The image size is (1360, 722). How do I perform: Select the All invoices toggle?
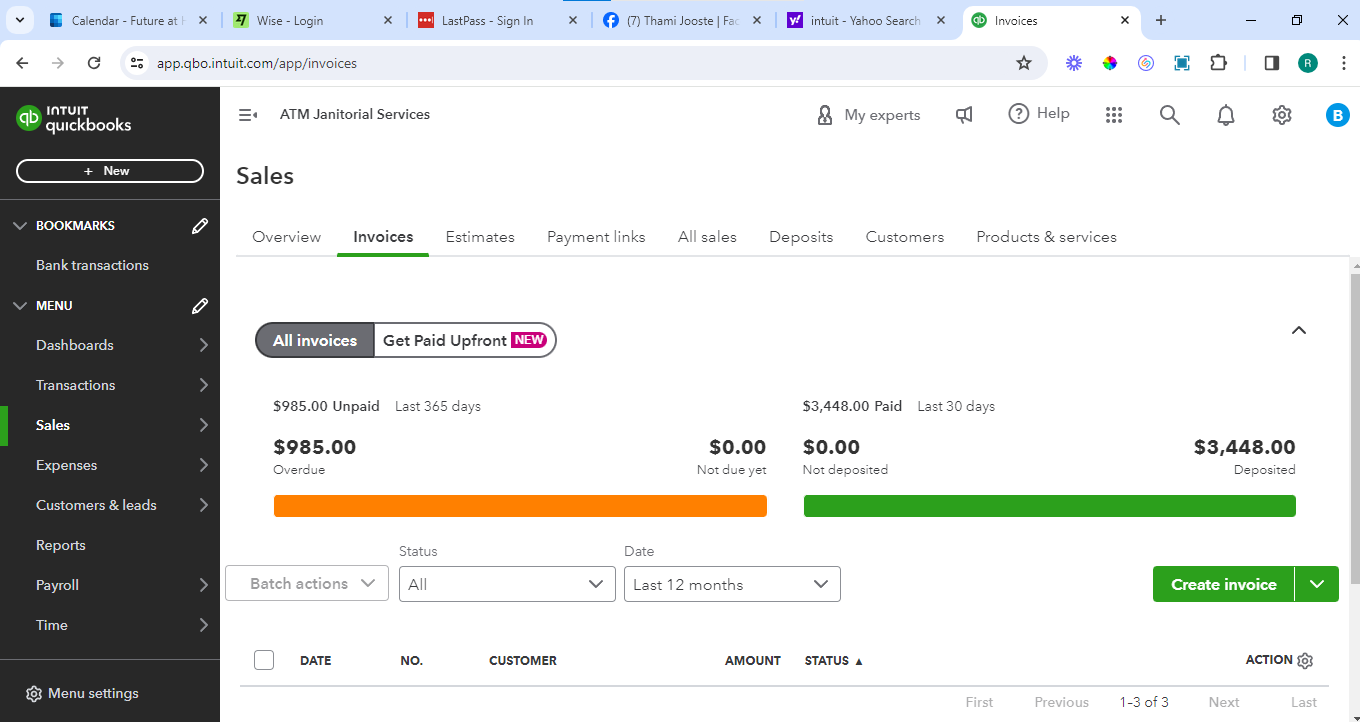pyautogui.click(x=315, y=340)
